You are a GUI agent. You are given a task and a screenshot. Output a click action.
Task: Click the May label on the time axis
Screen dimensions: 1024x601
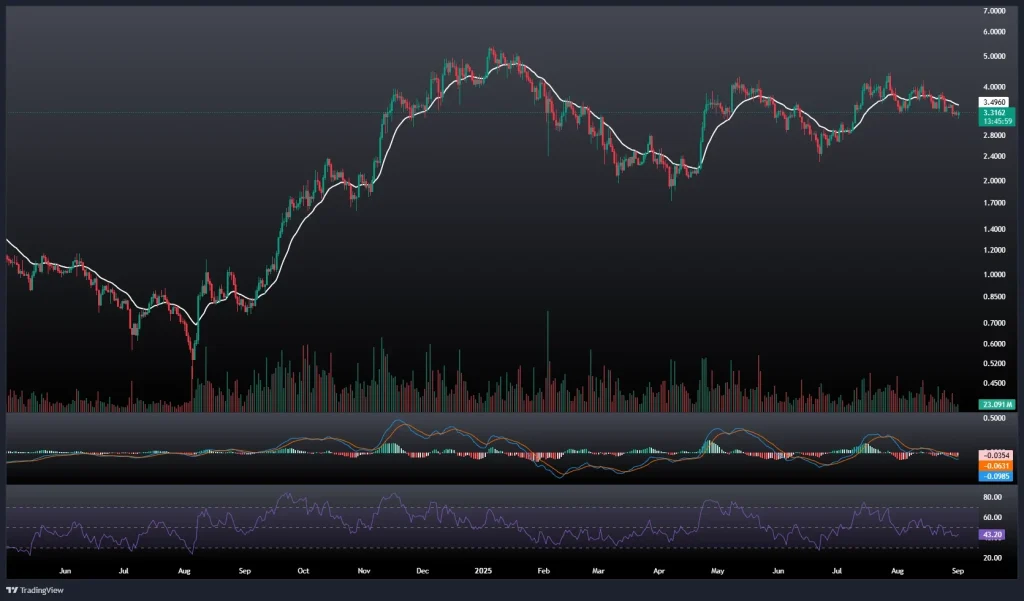(716, 570)
